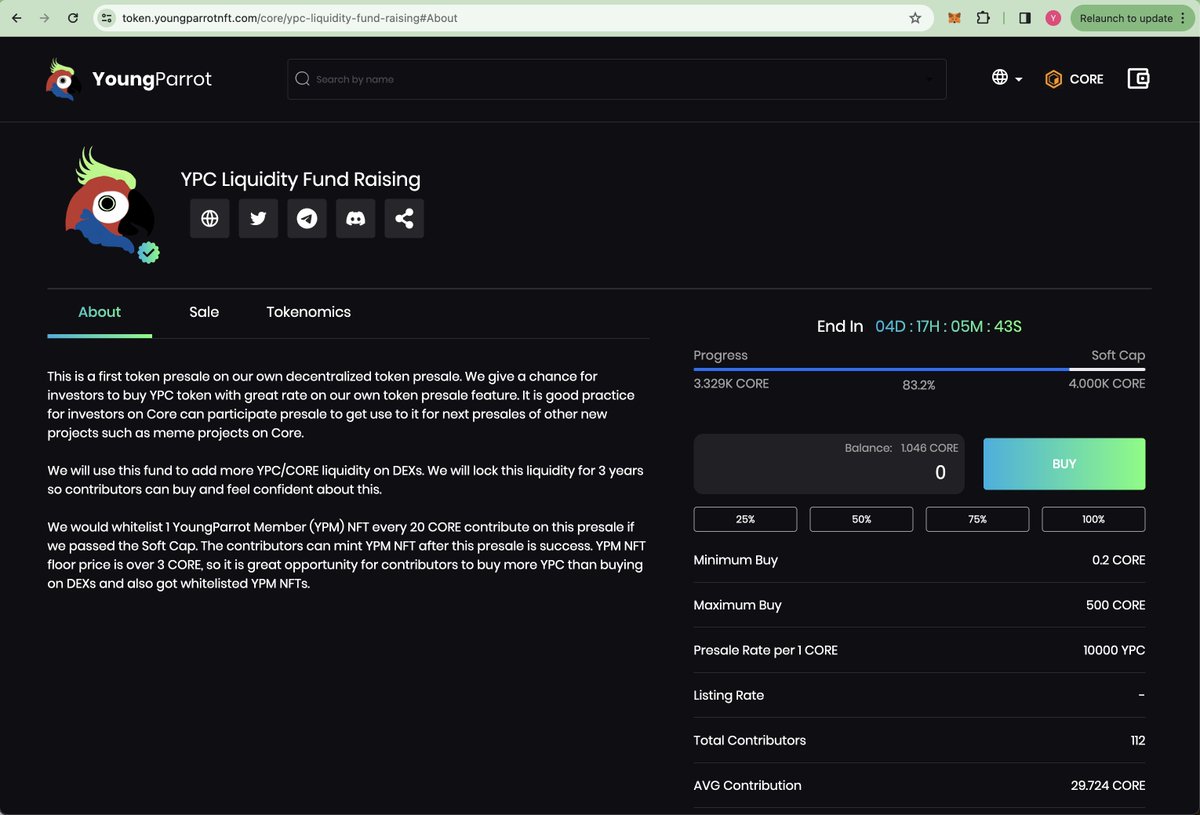Open the browser extensions puzzle icon
This screenshot has width=1200, height=815.
pyautogui.click(x=984, y=18)
